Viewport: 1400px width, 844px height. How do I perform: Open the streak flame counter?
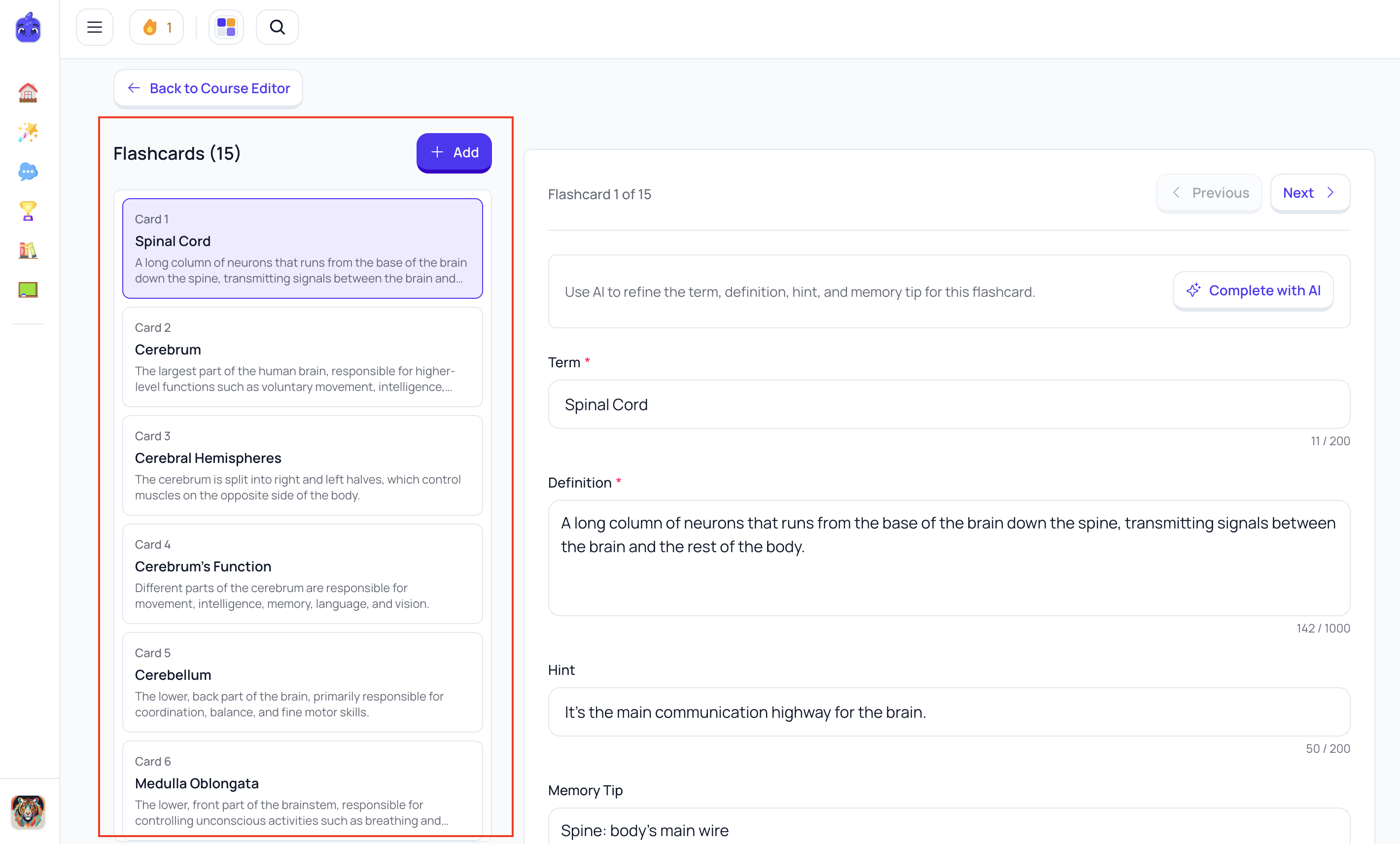156,27
